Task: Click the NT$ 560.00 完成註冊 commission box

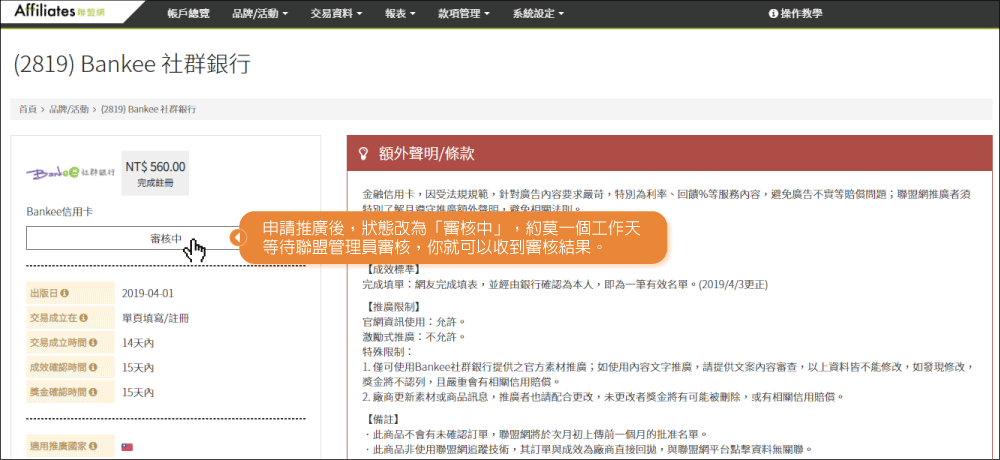Action: coord(155,174)
